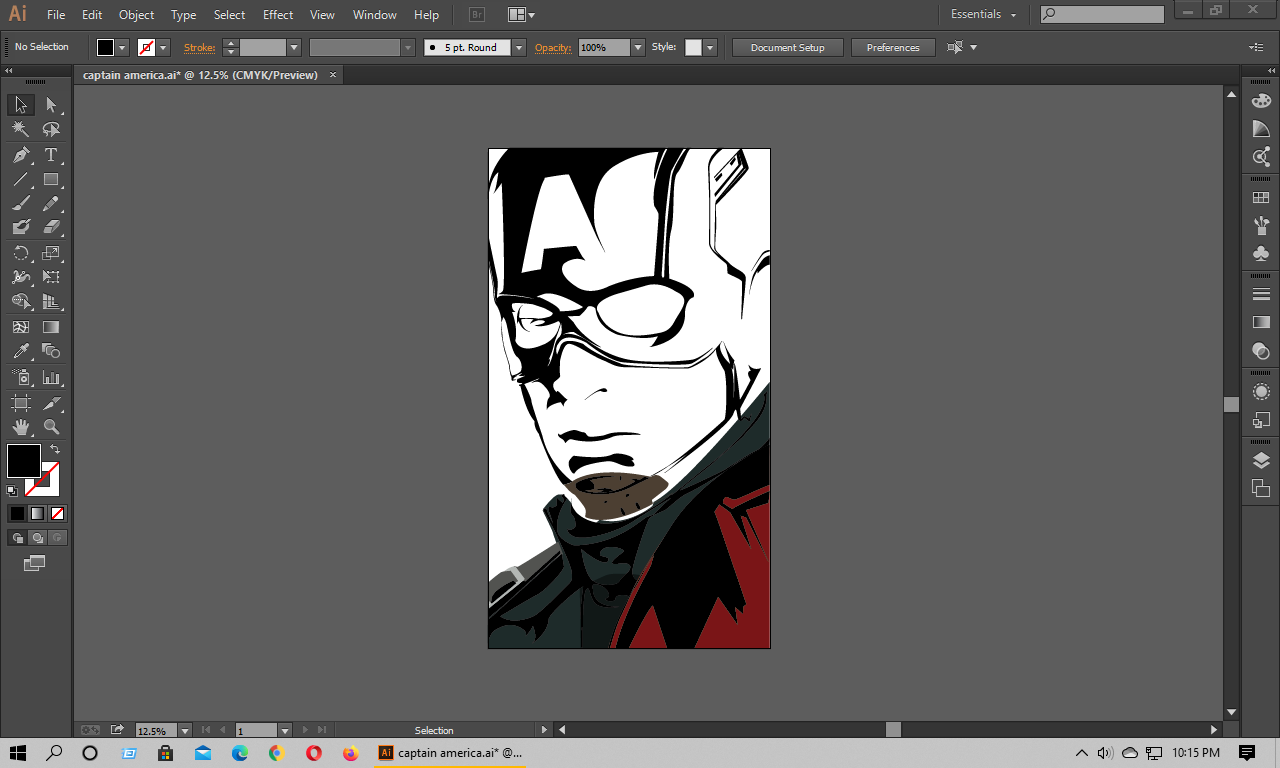
Task: Select the Perspective Grid tool
Action: pyautogui.click(x=51, y=301)
